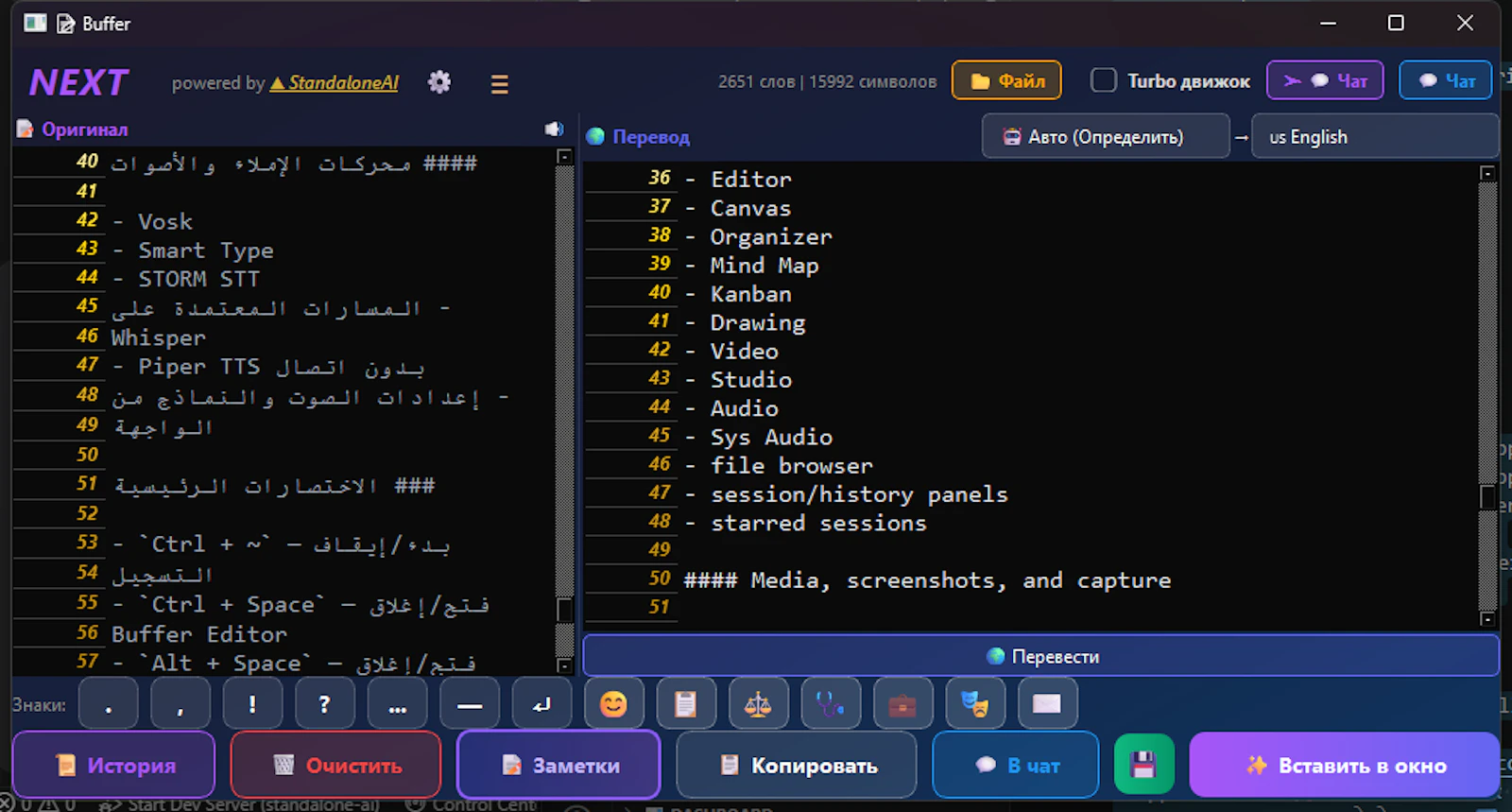This screenshot has height=812, width=1512.
Task: Click the Файл button
Action: 1006,80
